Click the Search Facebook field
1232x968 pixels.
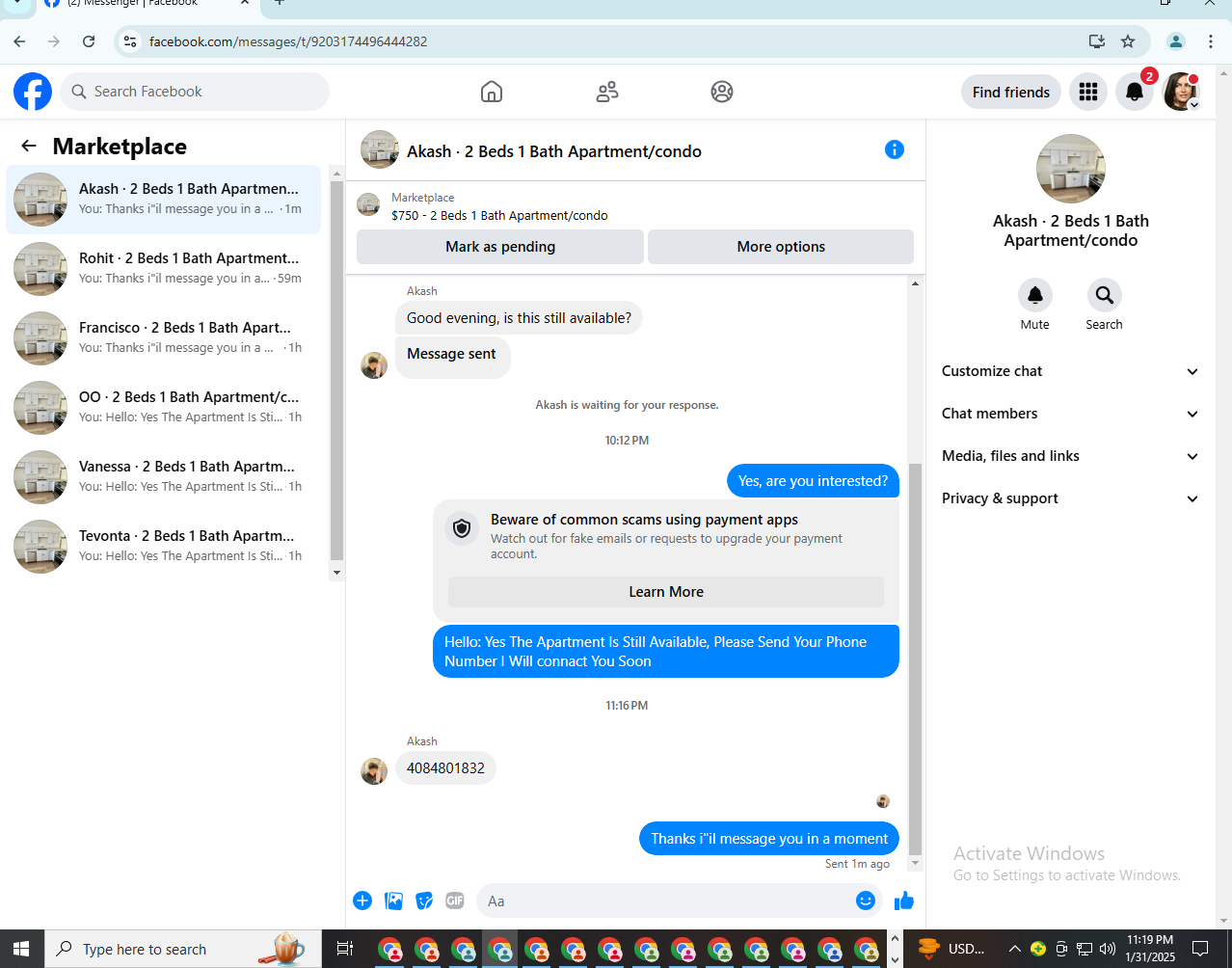195,92
